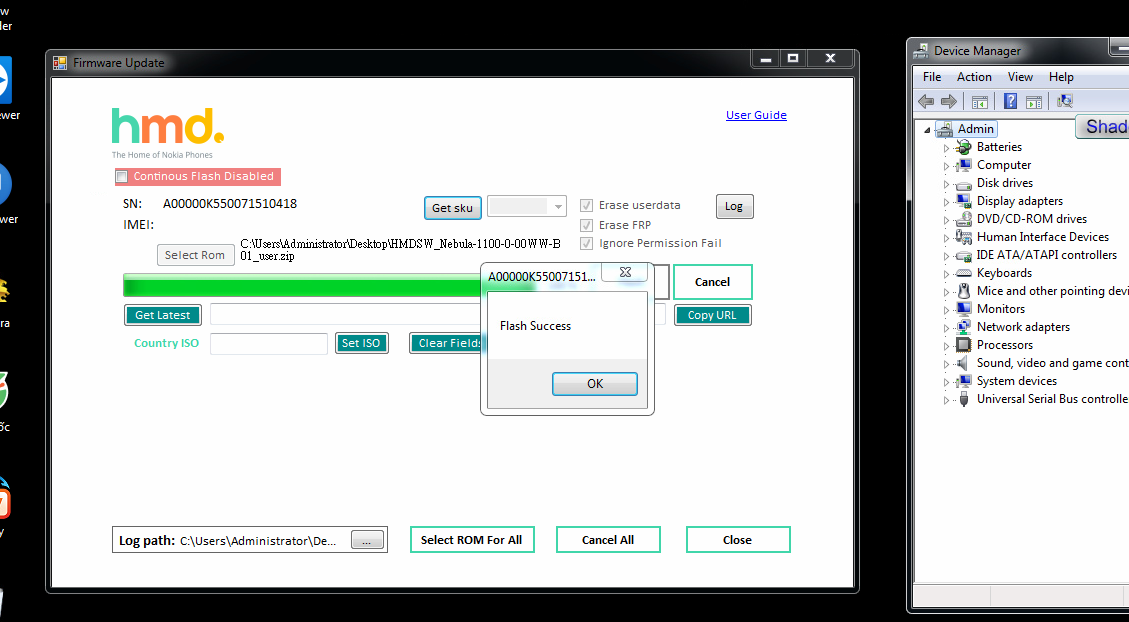Expand the Disk drives tree node
Screen dimensions: 1129x622
[946, 183]
